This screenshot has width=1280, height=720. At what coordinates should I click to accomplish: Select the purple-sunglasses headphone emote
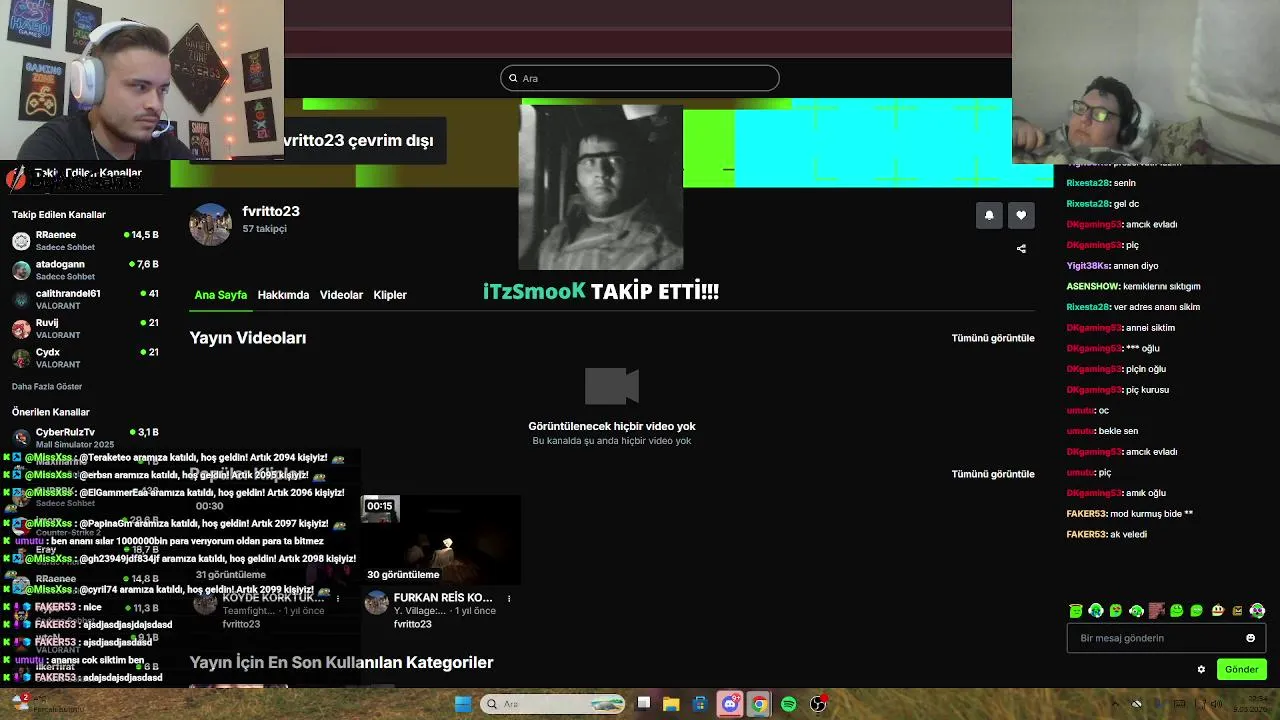click(1257, 610)
